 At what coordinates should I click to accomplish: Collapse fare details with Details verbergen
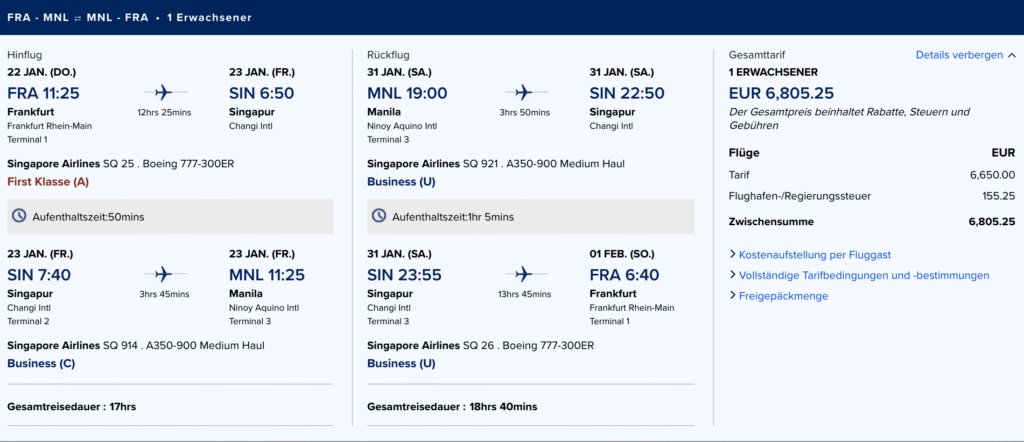[x=965, y=55]
